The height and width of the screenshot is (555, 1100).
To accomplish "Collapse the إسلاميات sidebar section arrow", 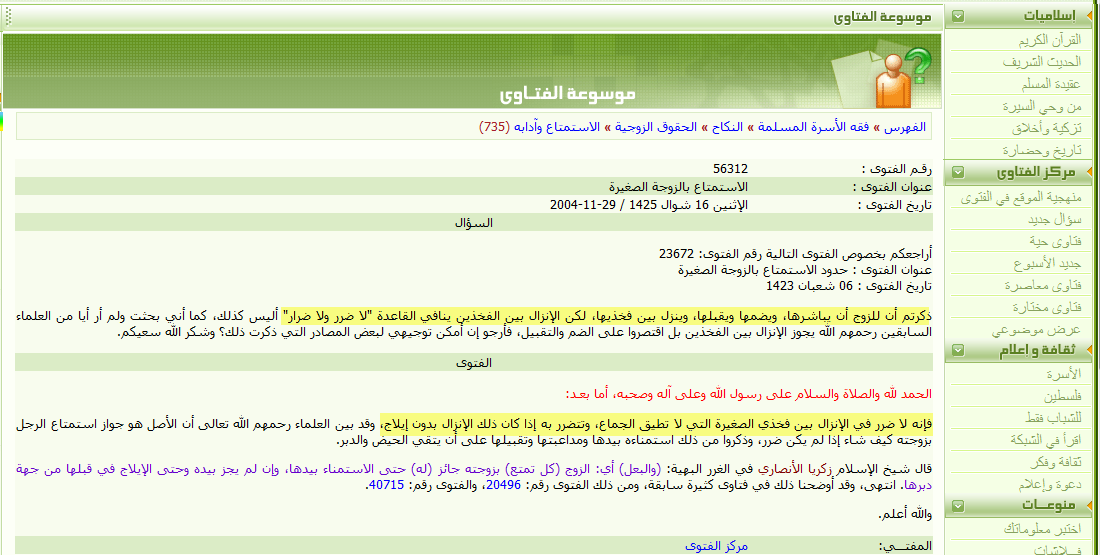I will click(x=958, y=16).
